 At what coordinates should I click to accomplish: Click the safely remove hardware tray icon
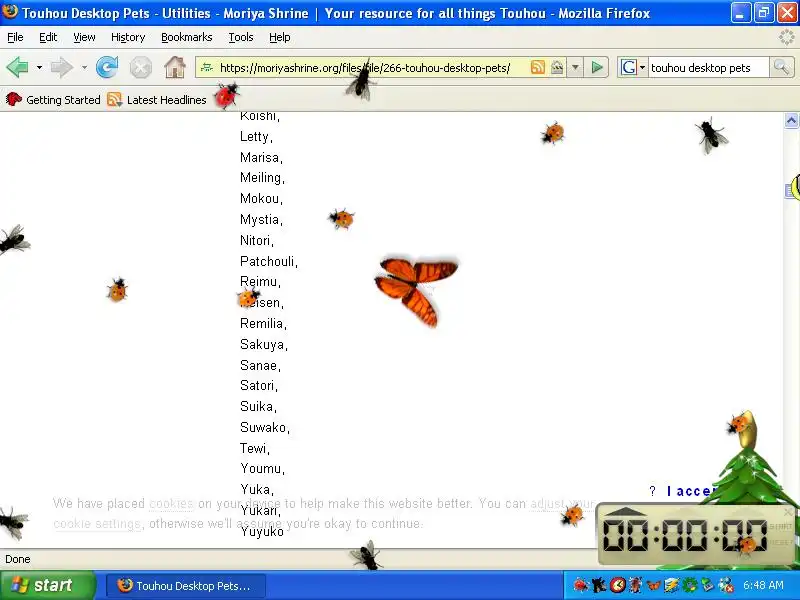coord(708,585)
